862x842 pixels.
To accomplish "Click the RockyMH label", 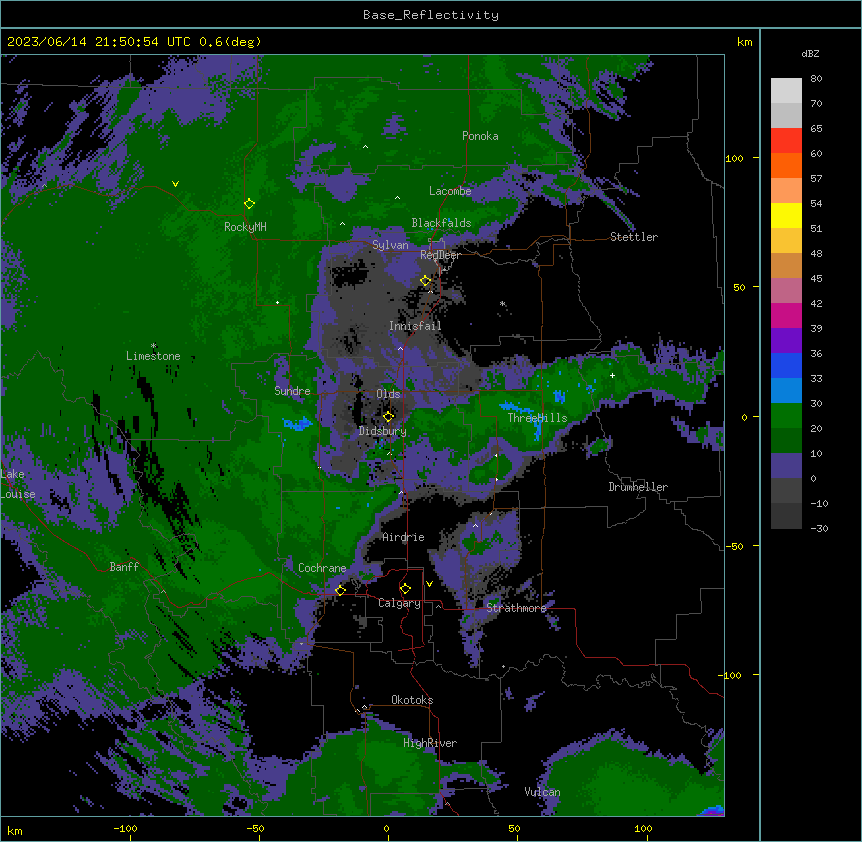I will 245,227.
